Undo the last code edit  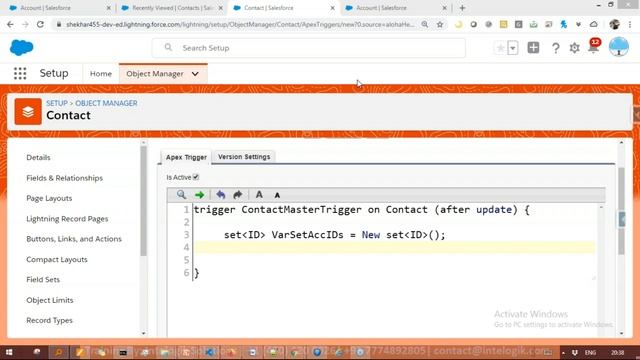(x=221, y=195)
